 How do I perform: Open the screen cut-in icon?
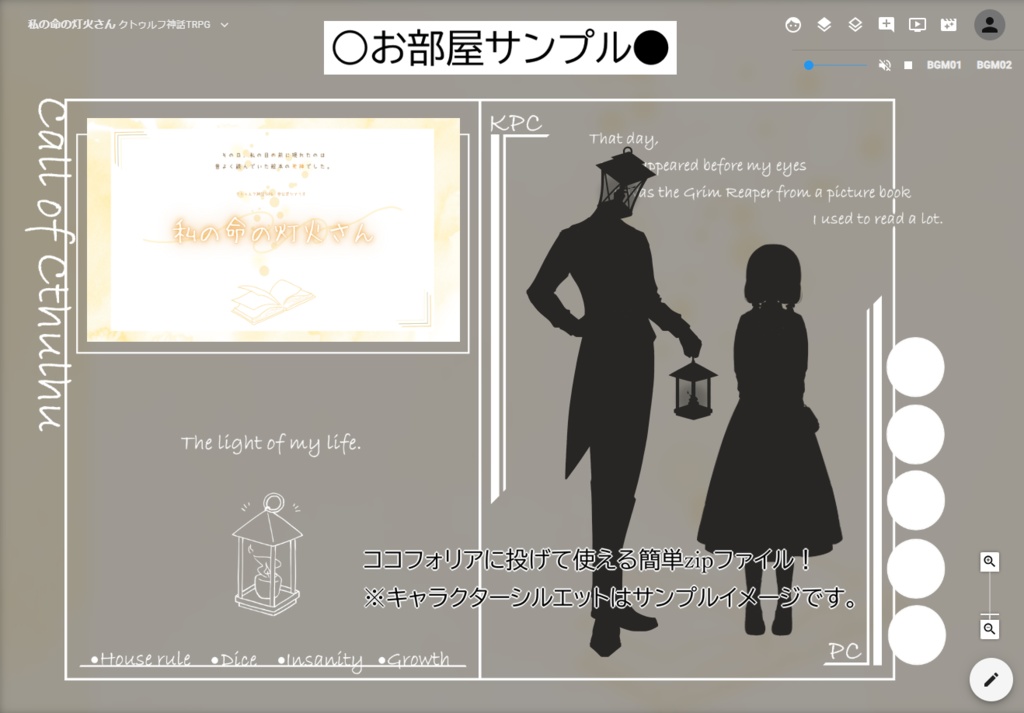(916, 25)
